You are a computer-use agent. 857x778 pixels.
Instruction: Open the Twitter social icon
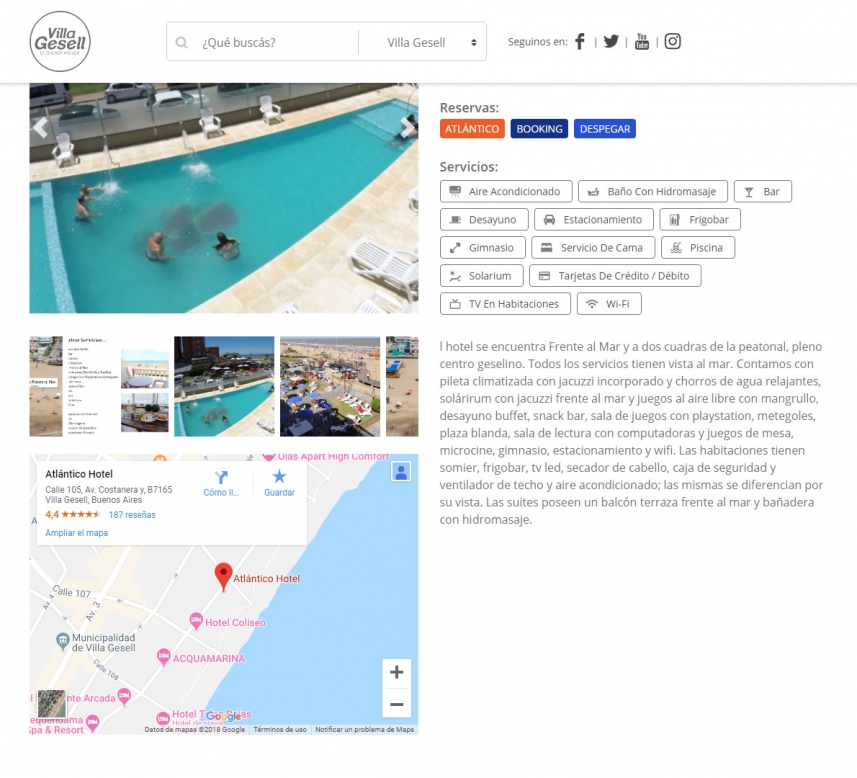pyautogui.click(x=611, y=42)
